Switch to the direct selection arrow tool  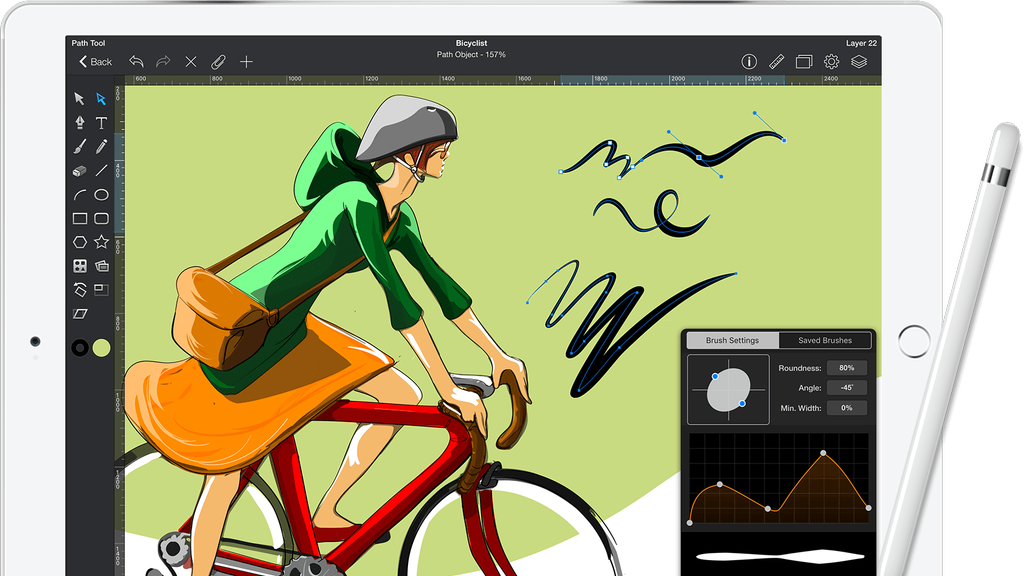point(103,98)
